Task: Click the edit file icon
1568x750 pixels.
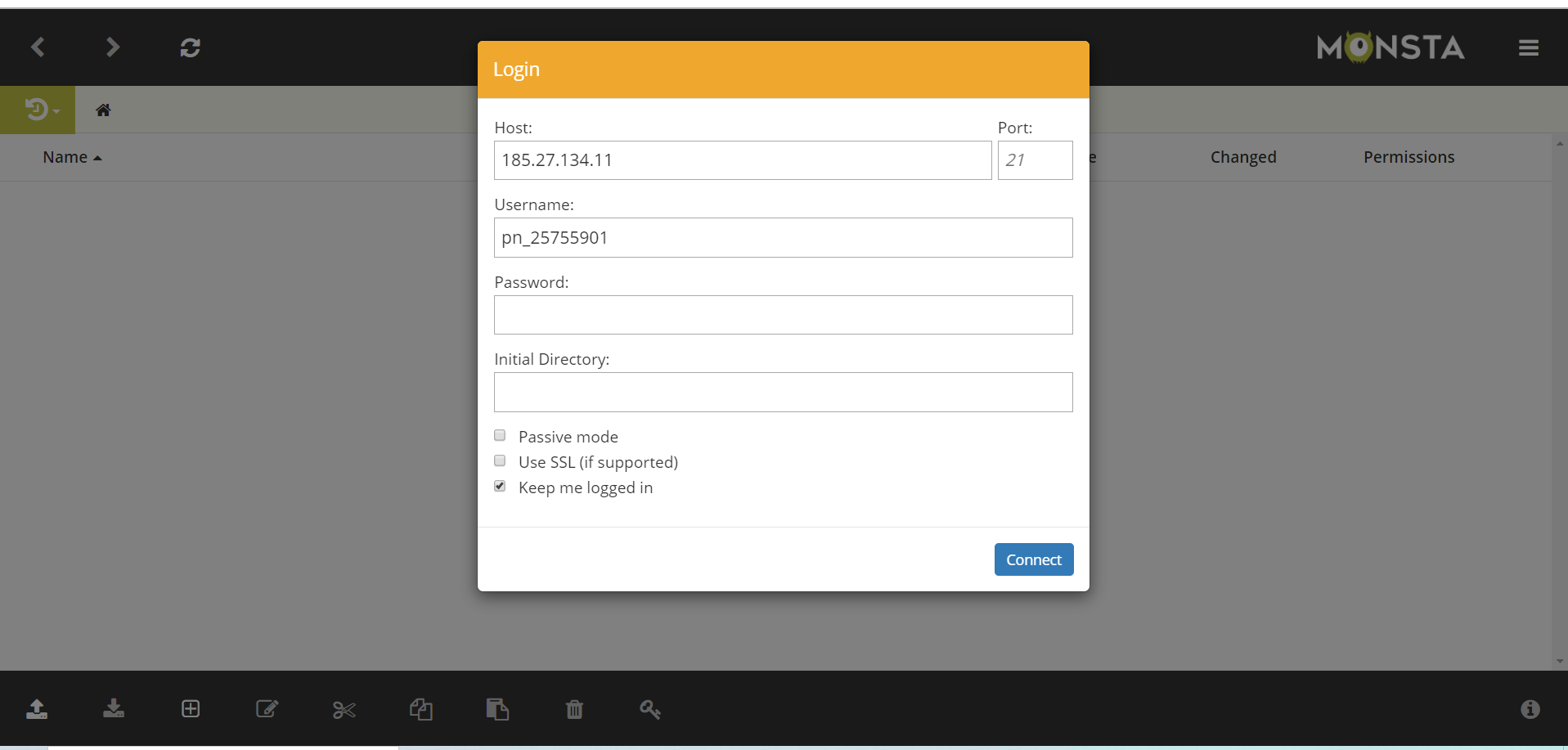Action: 267,709
